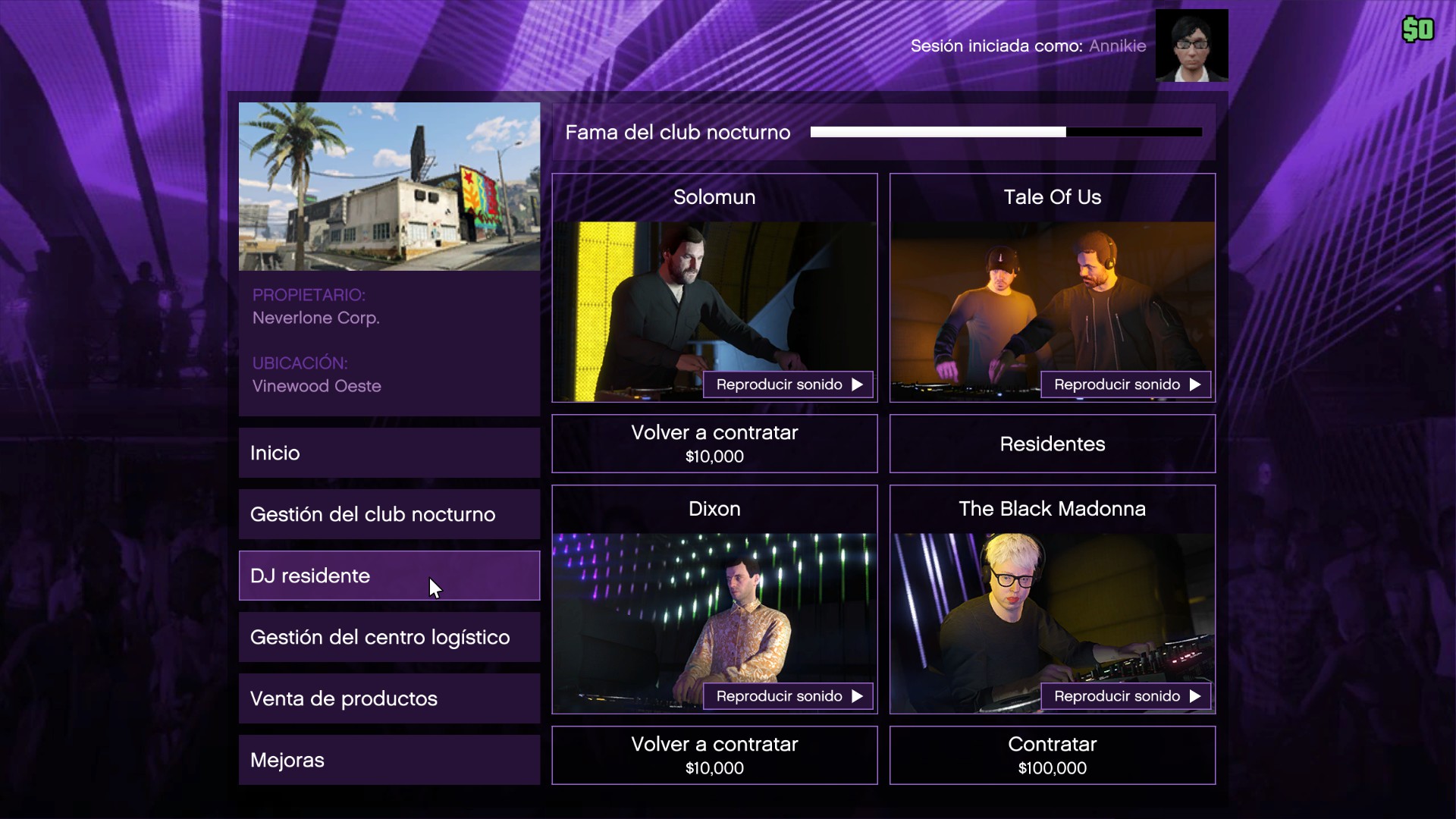1456x819 pixels.
Task: Rehire Dixon with Volver a contratar
Action: [714, 755]
